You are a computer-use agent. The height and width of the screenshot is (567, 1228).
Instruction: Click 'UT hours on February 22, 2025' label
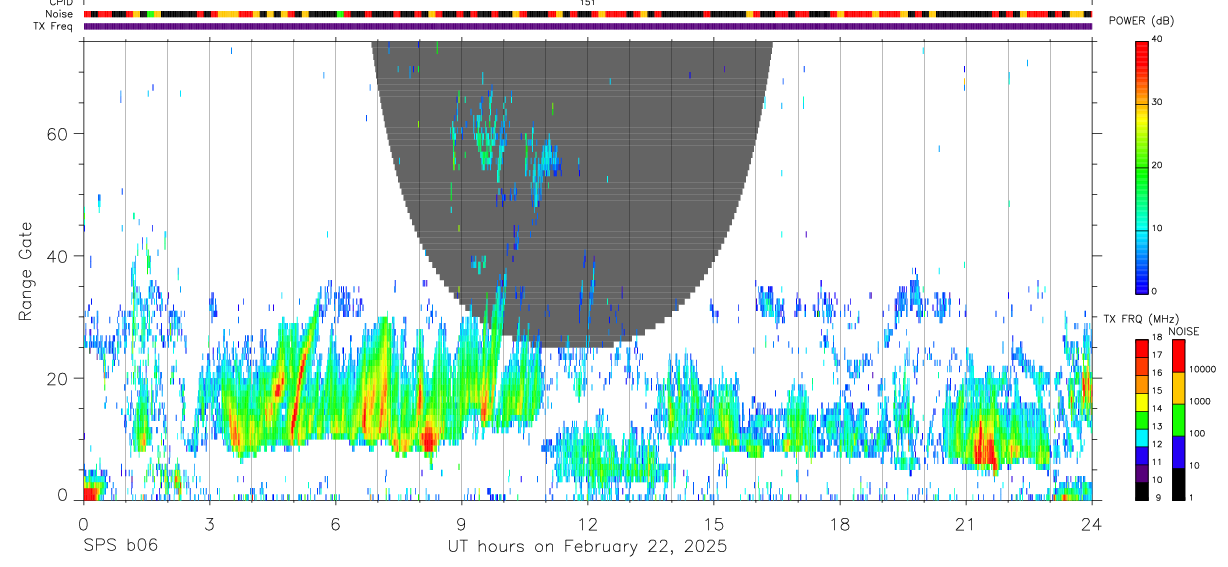tap(587, 547)
